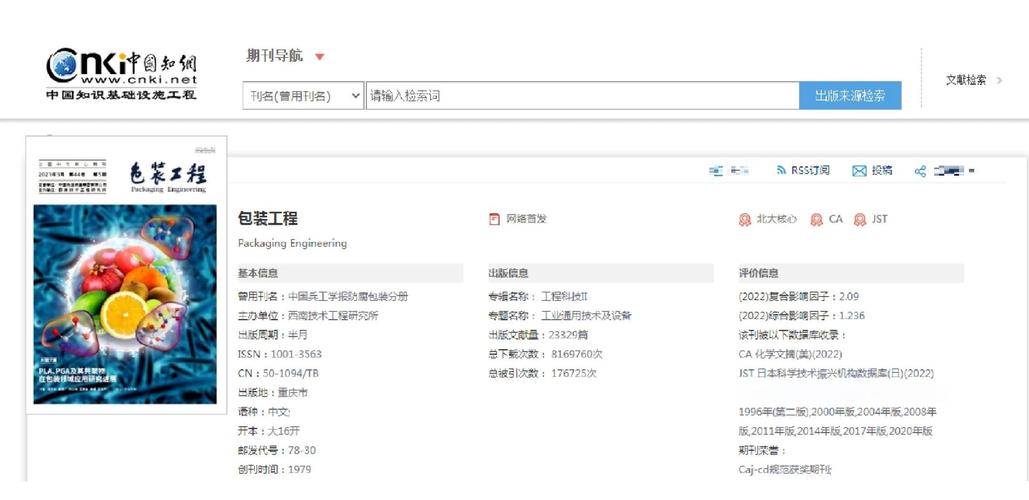Click the 网络首发 link
Screen dimensions: 1029x500
click(526, 219)
